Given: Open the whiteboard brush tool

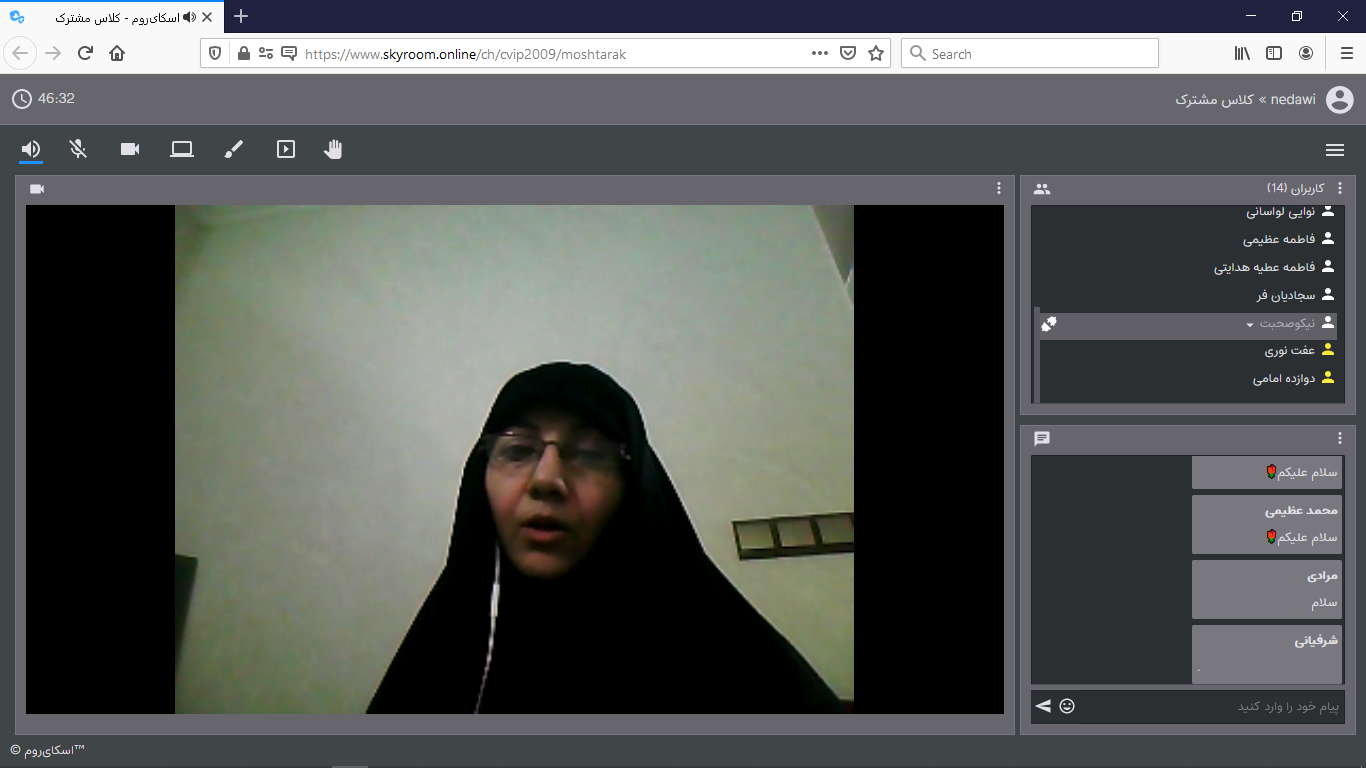Looking at the screenshot, I should pos(234,149).
